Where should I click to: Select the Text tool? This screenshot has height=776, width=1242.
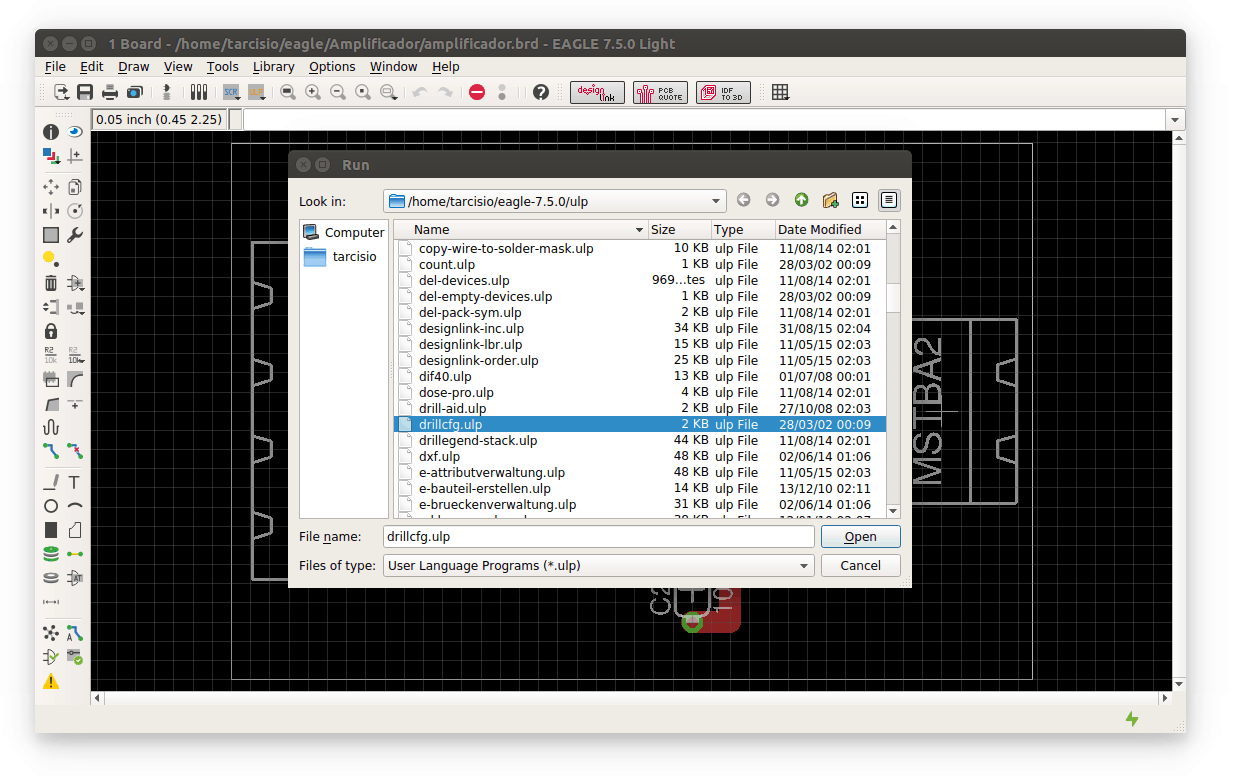pyautogui.click(x=75, y=482)
